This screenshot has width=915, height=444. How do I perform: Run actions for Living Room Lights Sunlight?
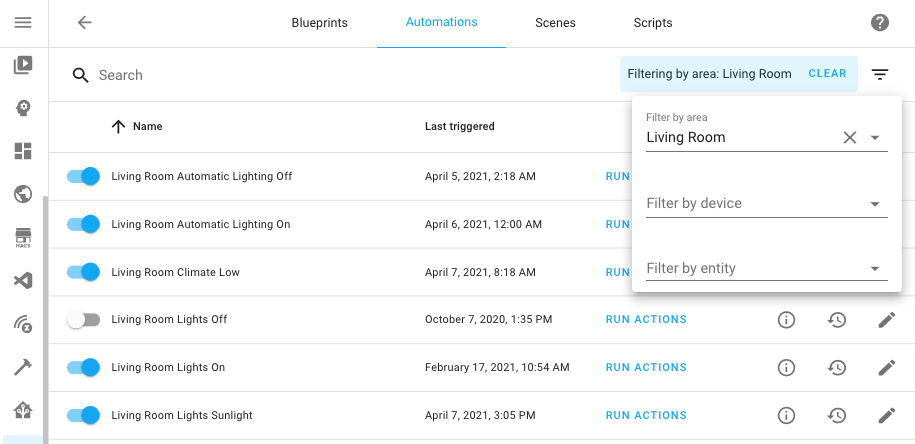[646, 415]
